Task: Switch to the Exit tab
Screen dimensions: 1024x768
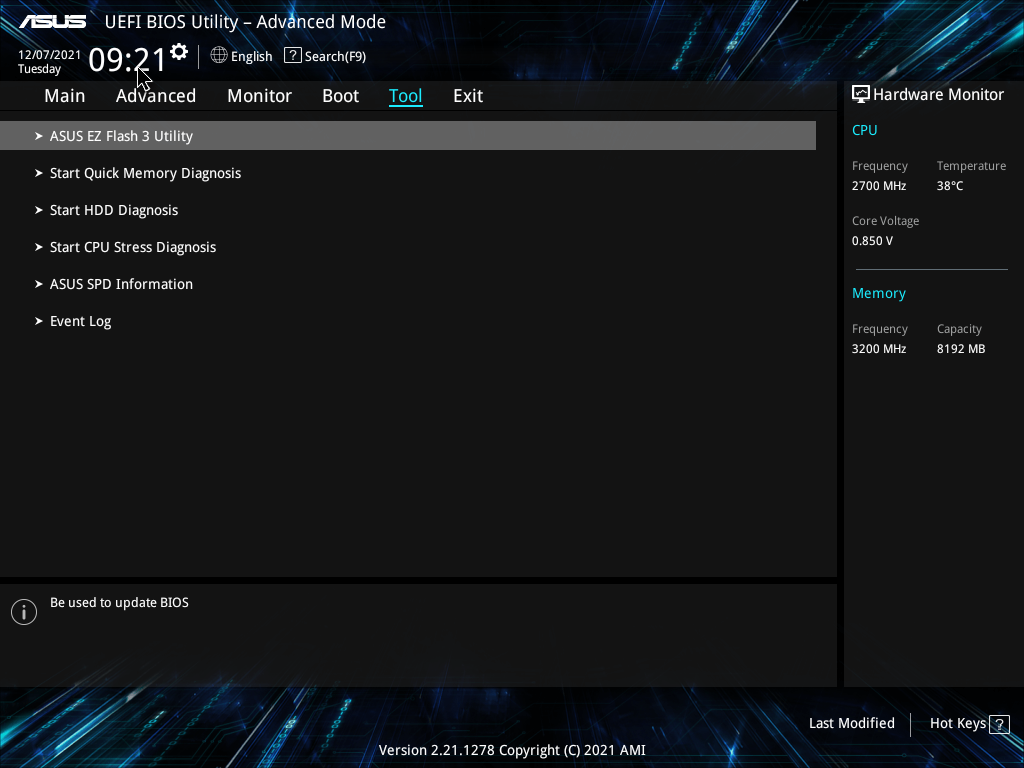Action: coord(468,95)
